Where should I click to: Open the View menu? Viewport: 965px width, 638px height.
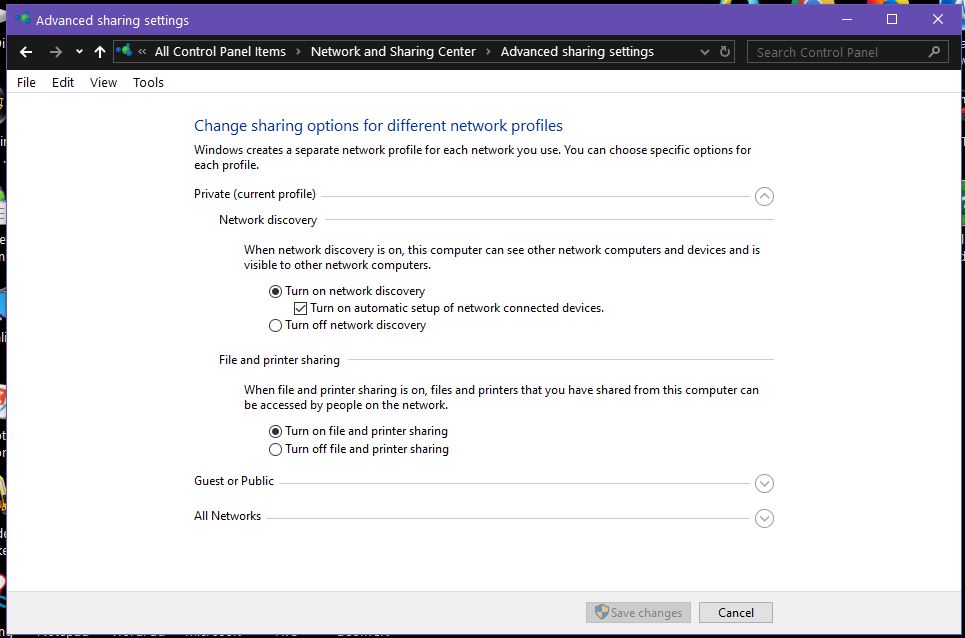coord(103,82)
